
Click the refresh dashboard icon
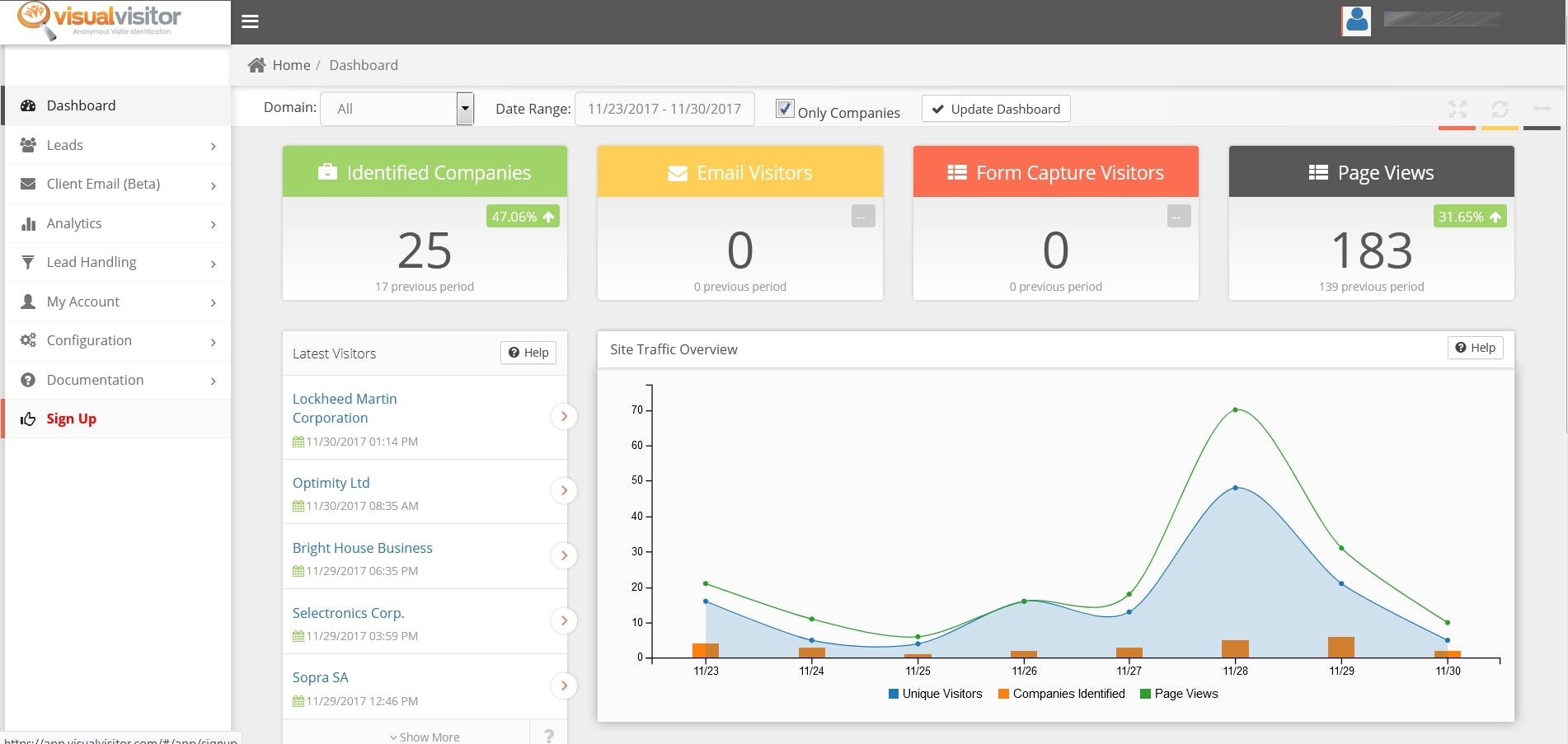pyautogui.click(x=1500, y=109)
